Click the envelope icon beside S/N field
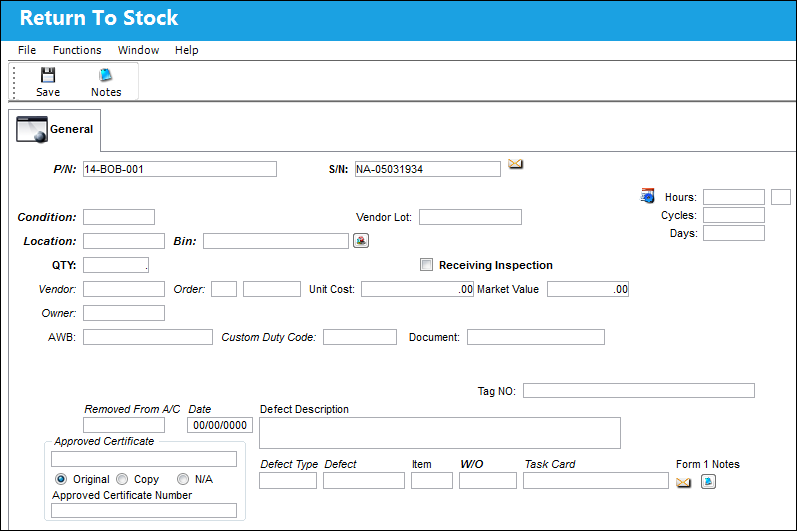The height and width of the screenshot is (531, 797). [x=515, y=164]
